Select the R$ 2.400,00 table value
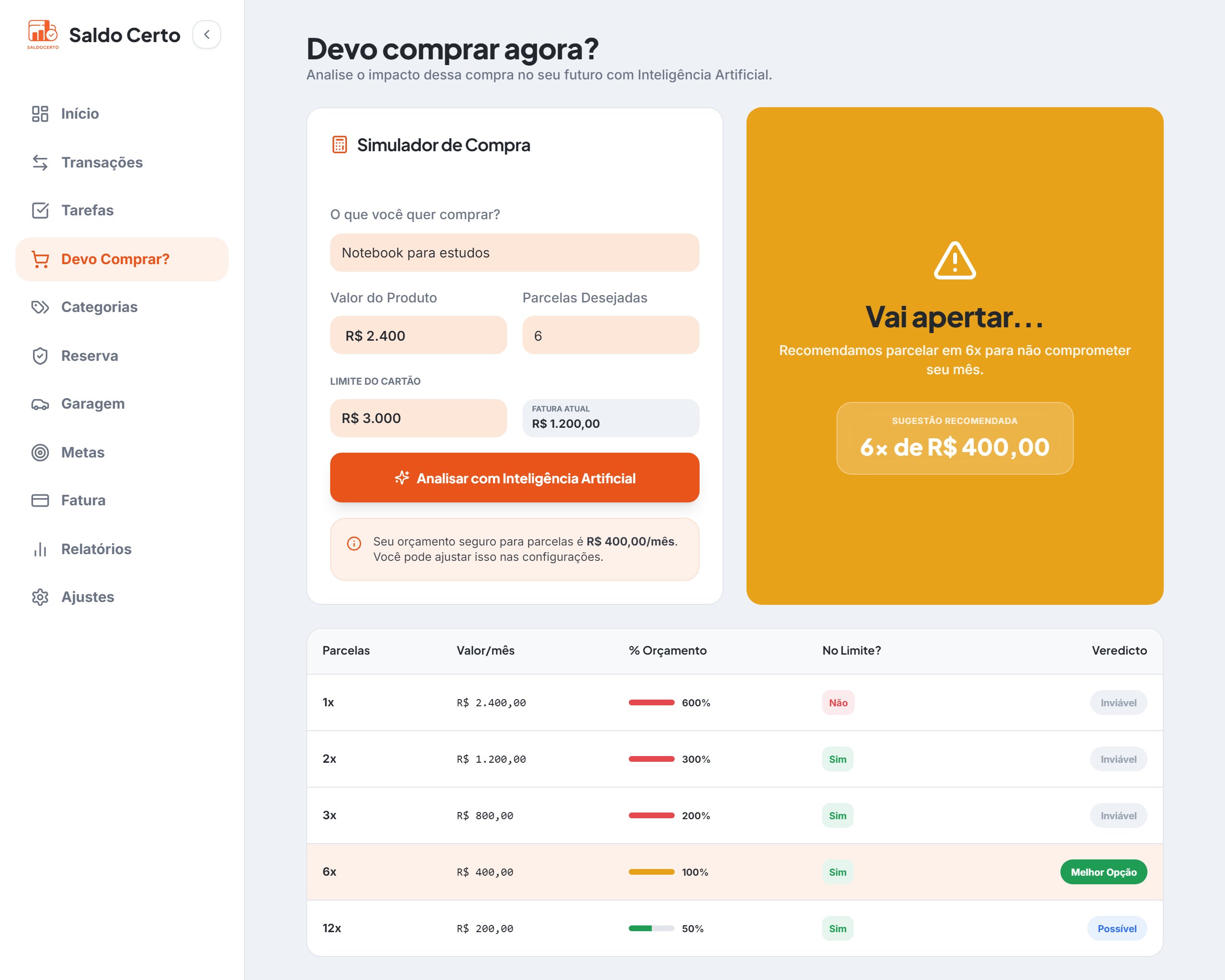 [491, 703]
